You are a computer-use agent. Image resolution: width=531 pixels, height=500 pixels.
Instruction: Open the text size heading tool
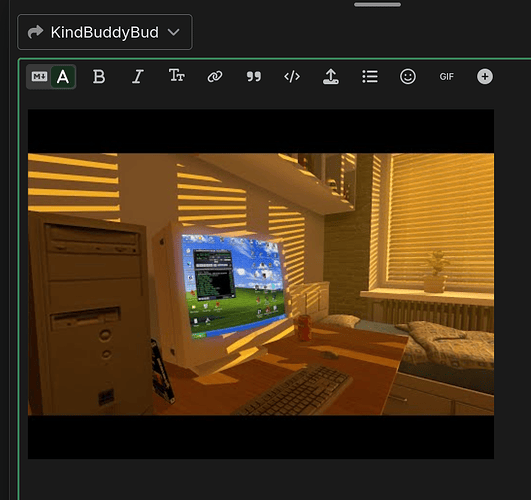(x=176, y=76)
